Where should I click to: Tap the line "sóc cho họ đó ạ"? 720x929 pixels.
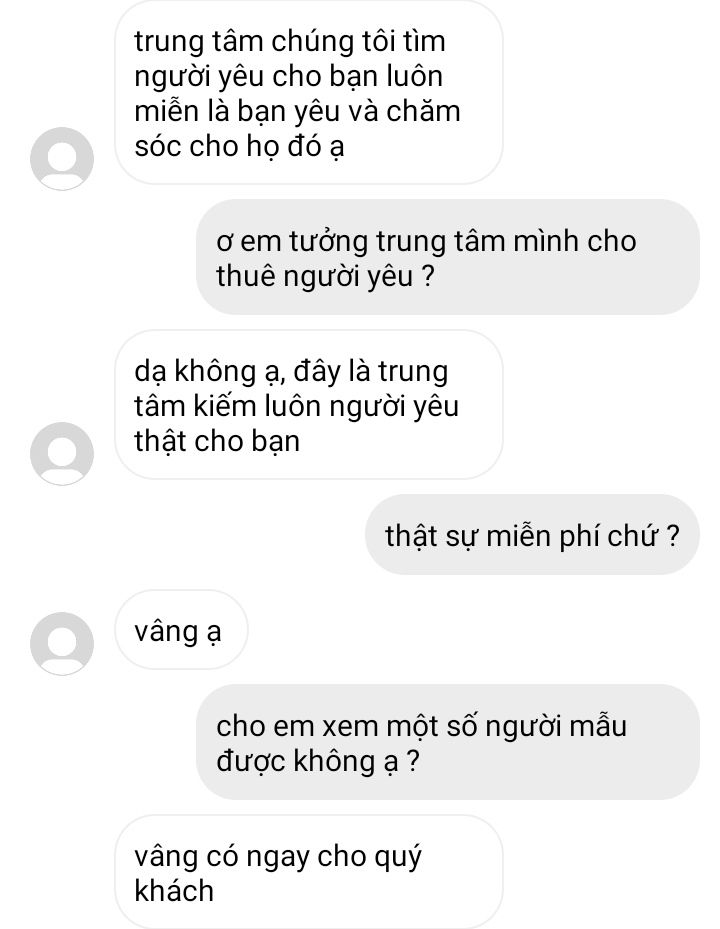(239, 148)
